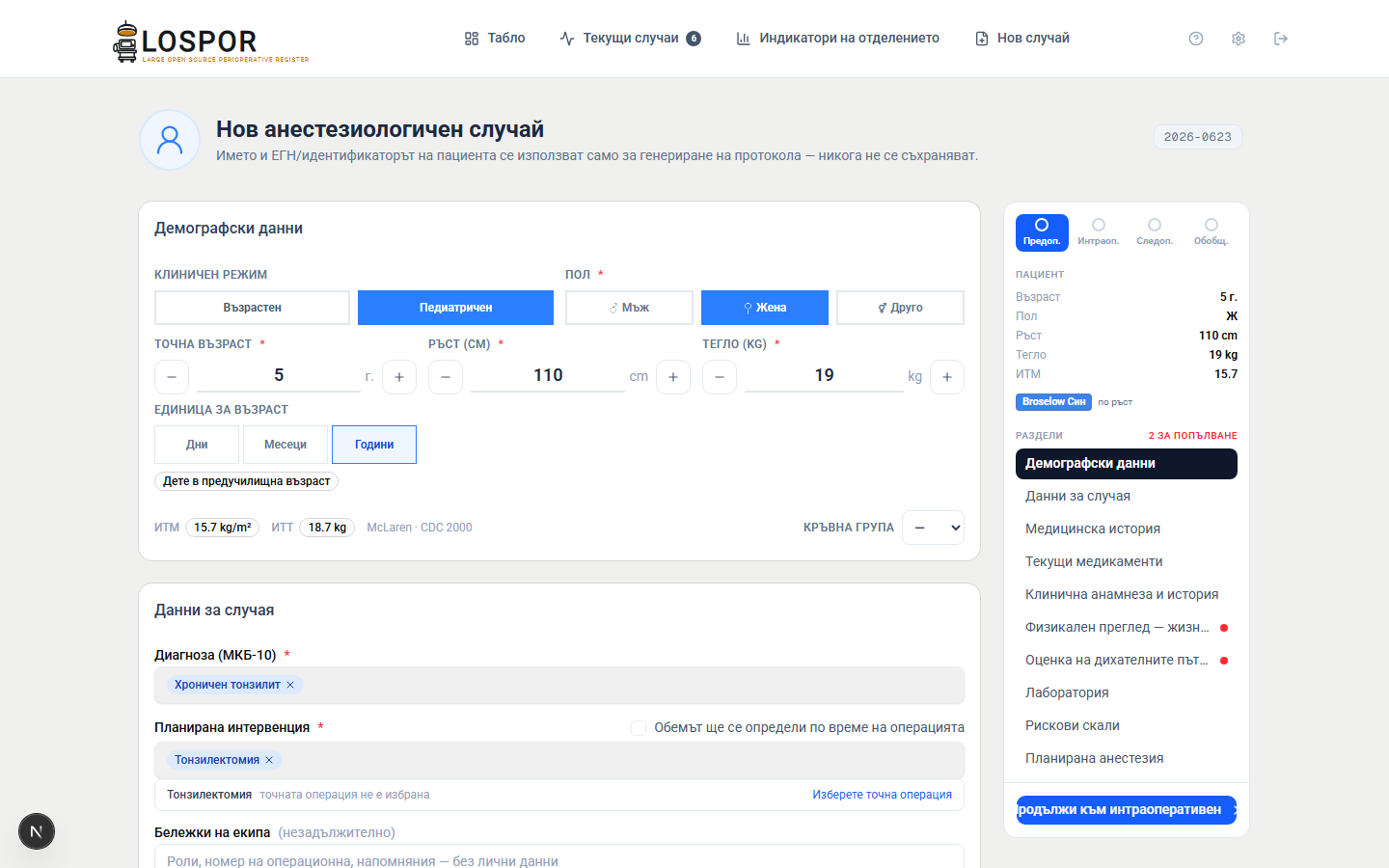Go to Физикален преглед section
This screenshot has height=868, width=1389.
pos(1127,628)
